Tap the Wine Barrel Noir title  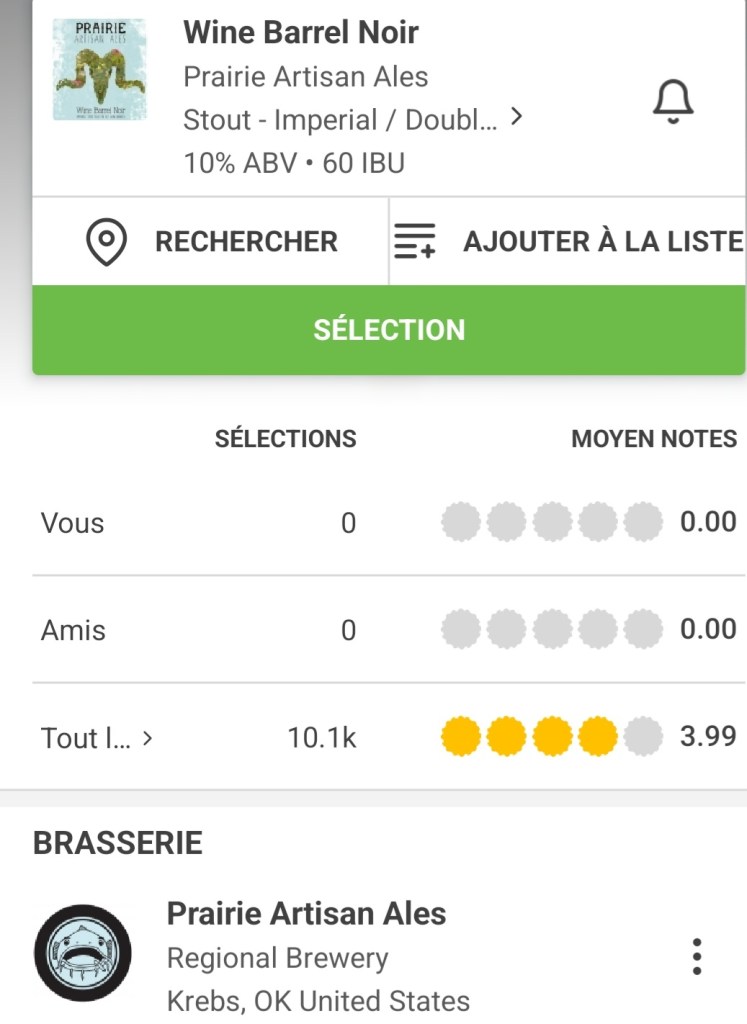tap(300, 32)
